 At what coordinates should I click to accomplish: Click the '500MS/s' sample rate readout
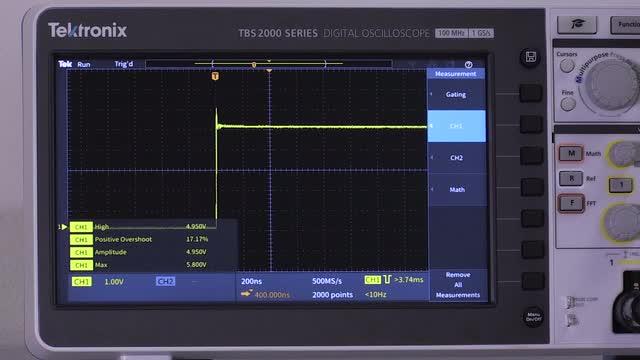click(x=327, y=281)
